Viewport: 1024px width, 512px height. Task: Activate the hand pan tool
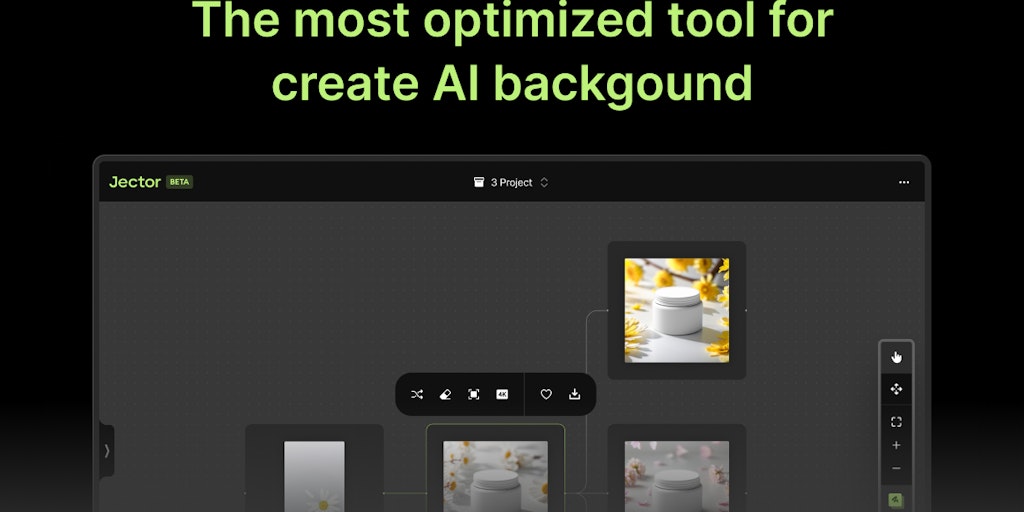coord(896,357)
